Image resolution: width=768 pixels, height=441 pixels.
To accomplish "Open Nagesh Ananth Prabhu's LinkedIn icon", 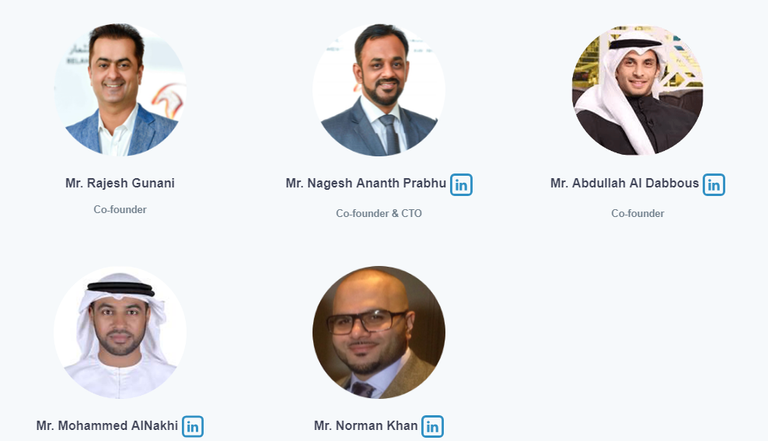I will coord(461,185).
